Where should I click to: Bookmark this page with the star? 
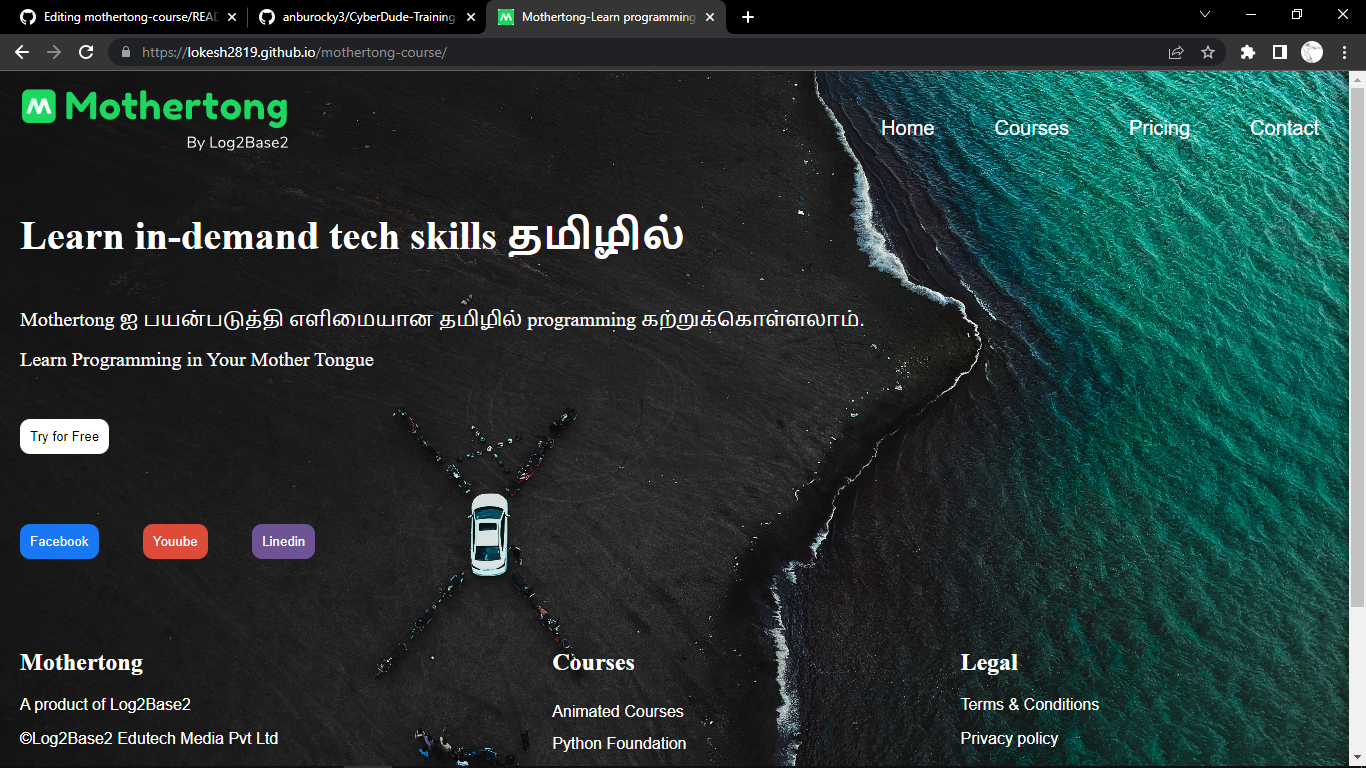[1208, 52]
